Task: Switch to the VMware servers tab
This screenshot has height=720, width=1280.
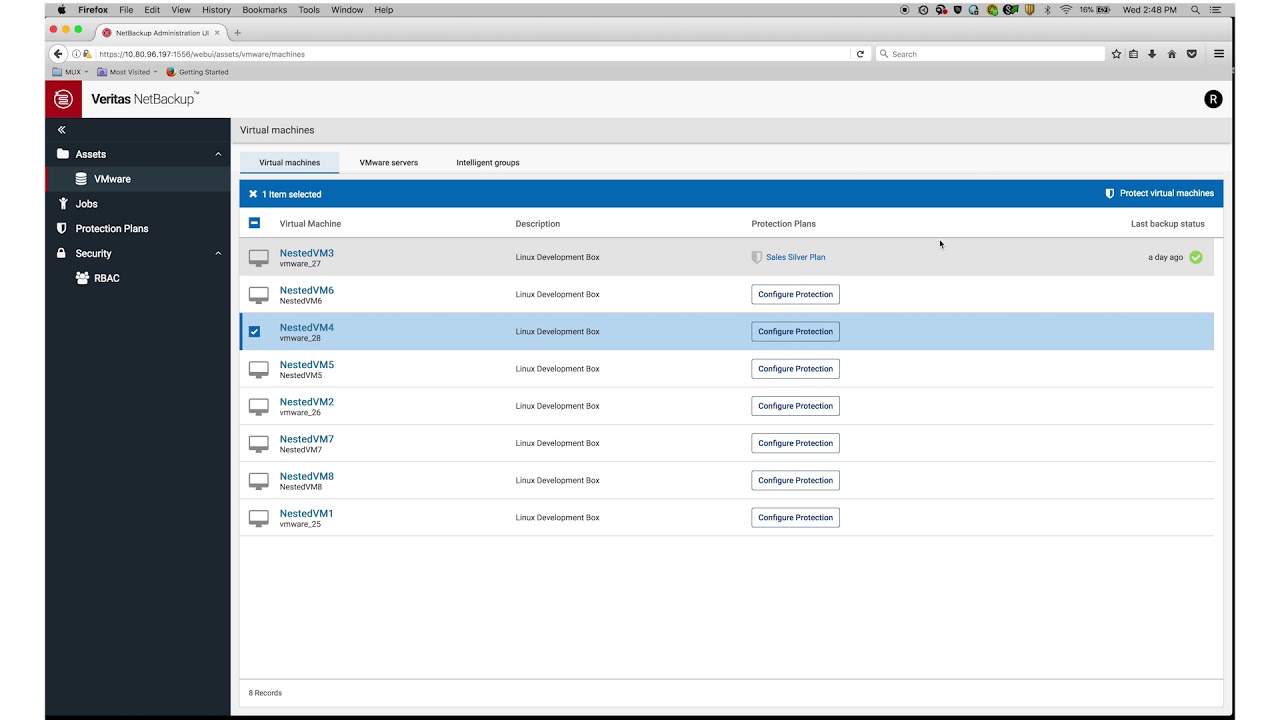Action: click(389, 162)
